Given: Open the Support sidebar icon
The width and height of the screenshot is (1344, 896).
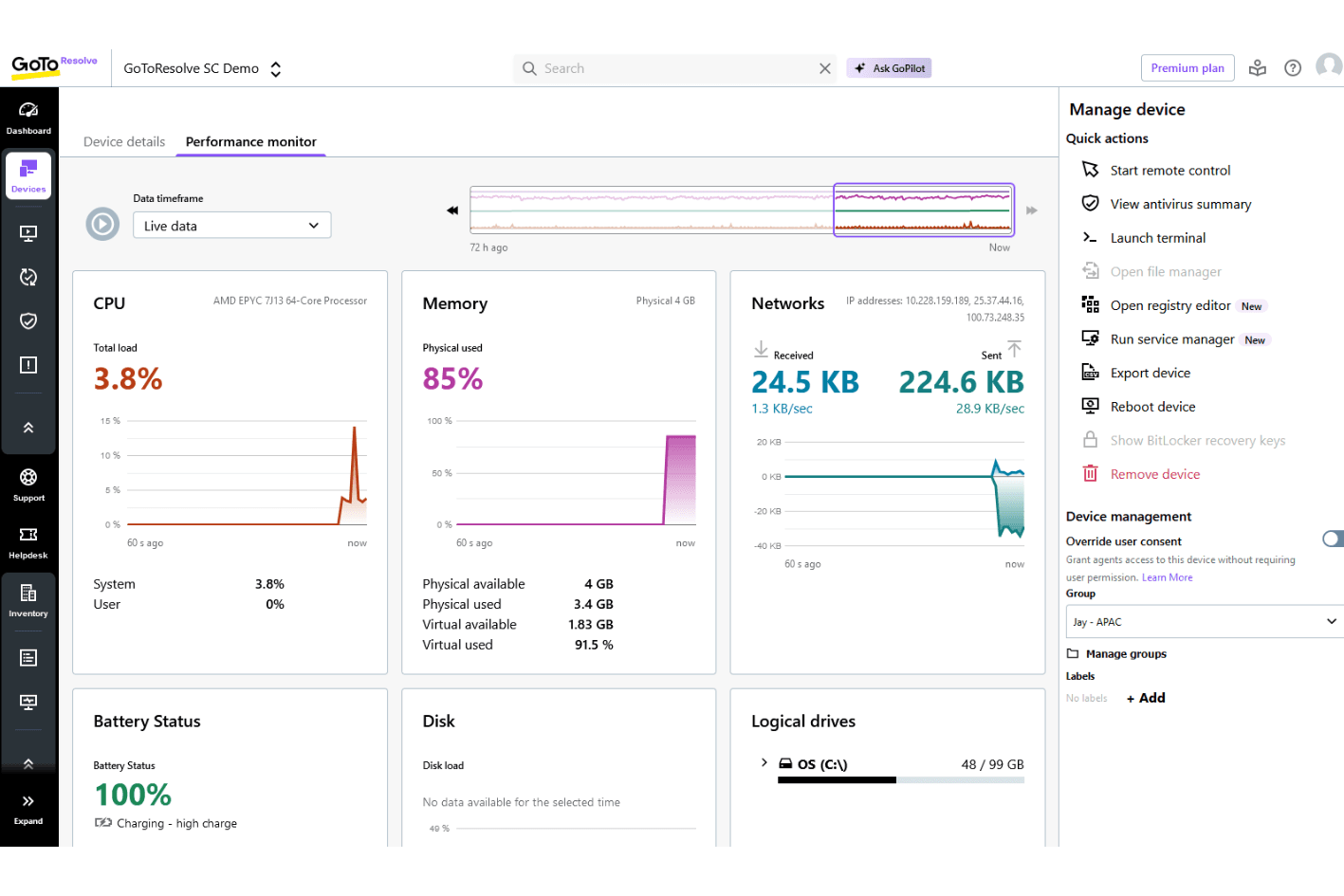Looking at the screenshot, I should 28,485.
